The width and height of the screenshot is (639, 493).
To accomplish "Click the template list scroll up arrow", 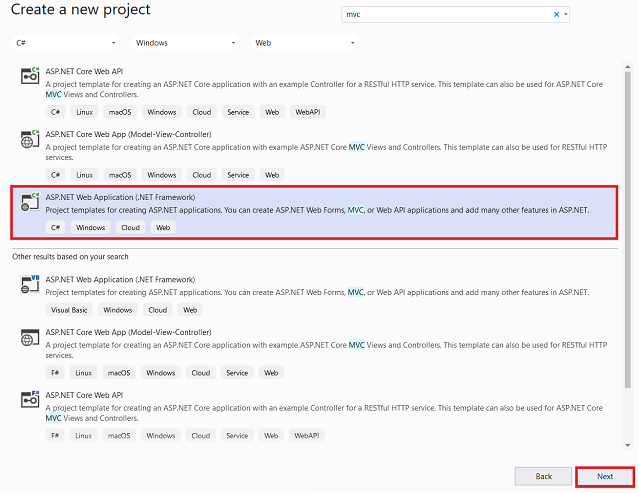I will 628,66.
